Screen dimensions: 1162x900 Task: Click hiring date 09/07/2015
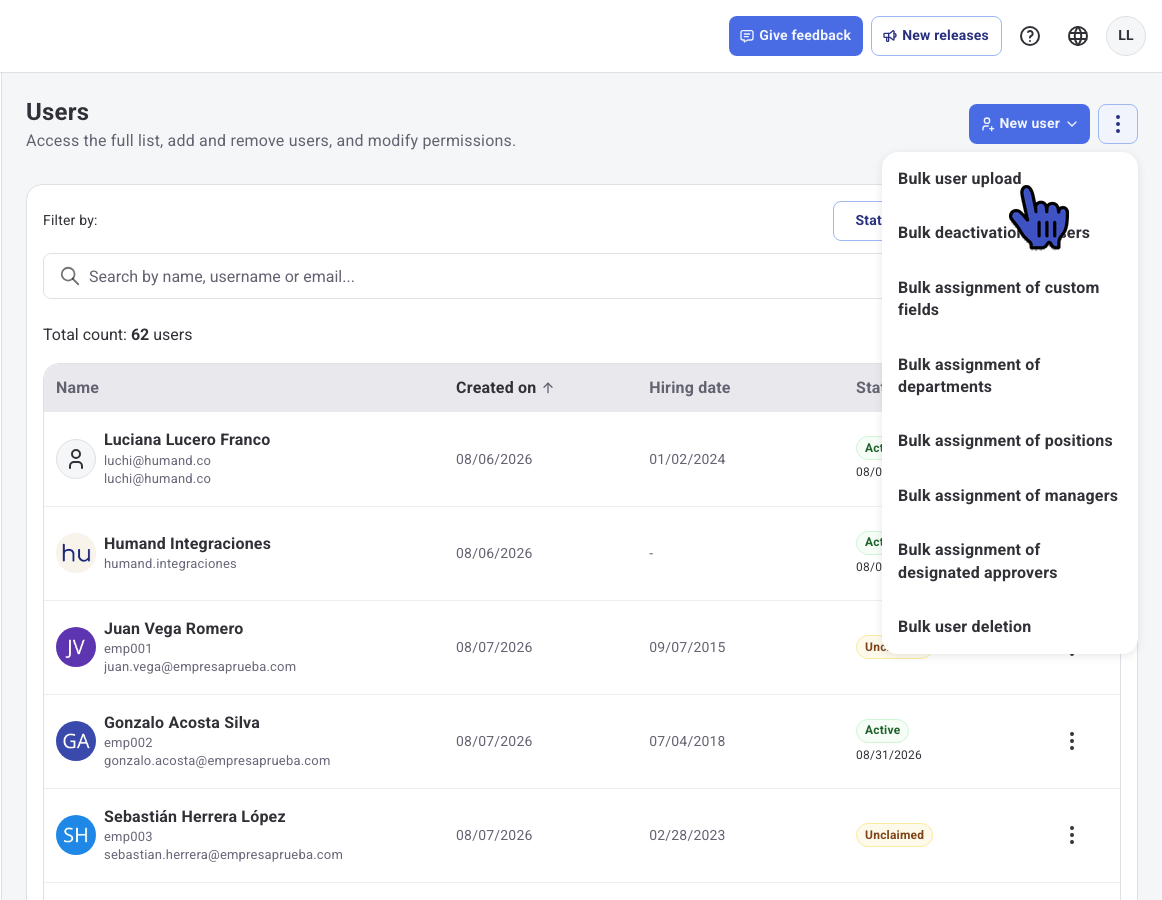(687, 647)
